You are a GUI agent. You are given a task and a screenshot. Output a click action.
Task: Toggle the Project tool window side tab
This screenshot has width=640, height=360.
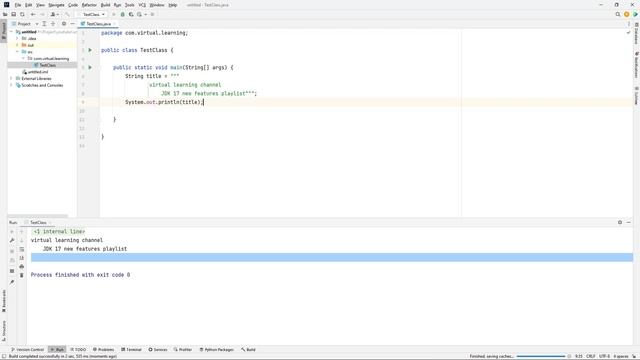4,32
